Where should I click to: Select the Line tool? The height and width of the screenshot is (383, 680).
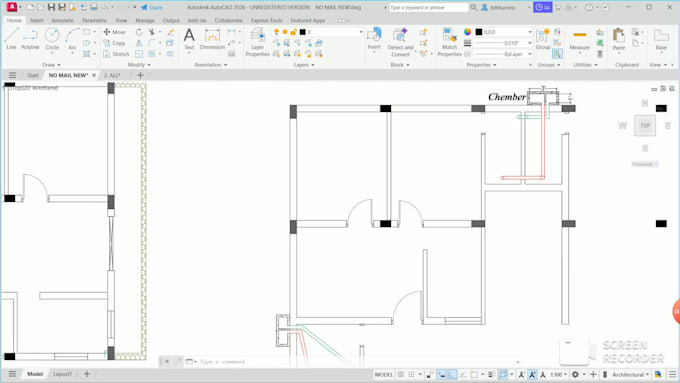click(x=11, y=38)
